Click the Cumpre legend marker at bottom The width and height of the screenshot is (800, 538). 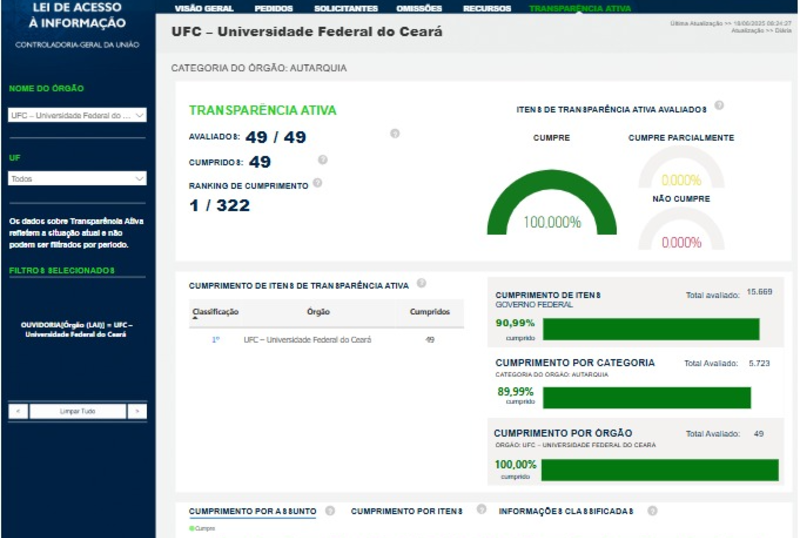[192, 528]
